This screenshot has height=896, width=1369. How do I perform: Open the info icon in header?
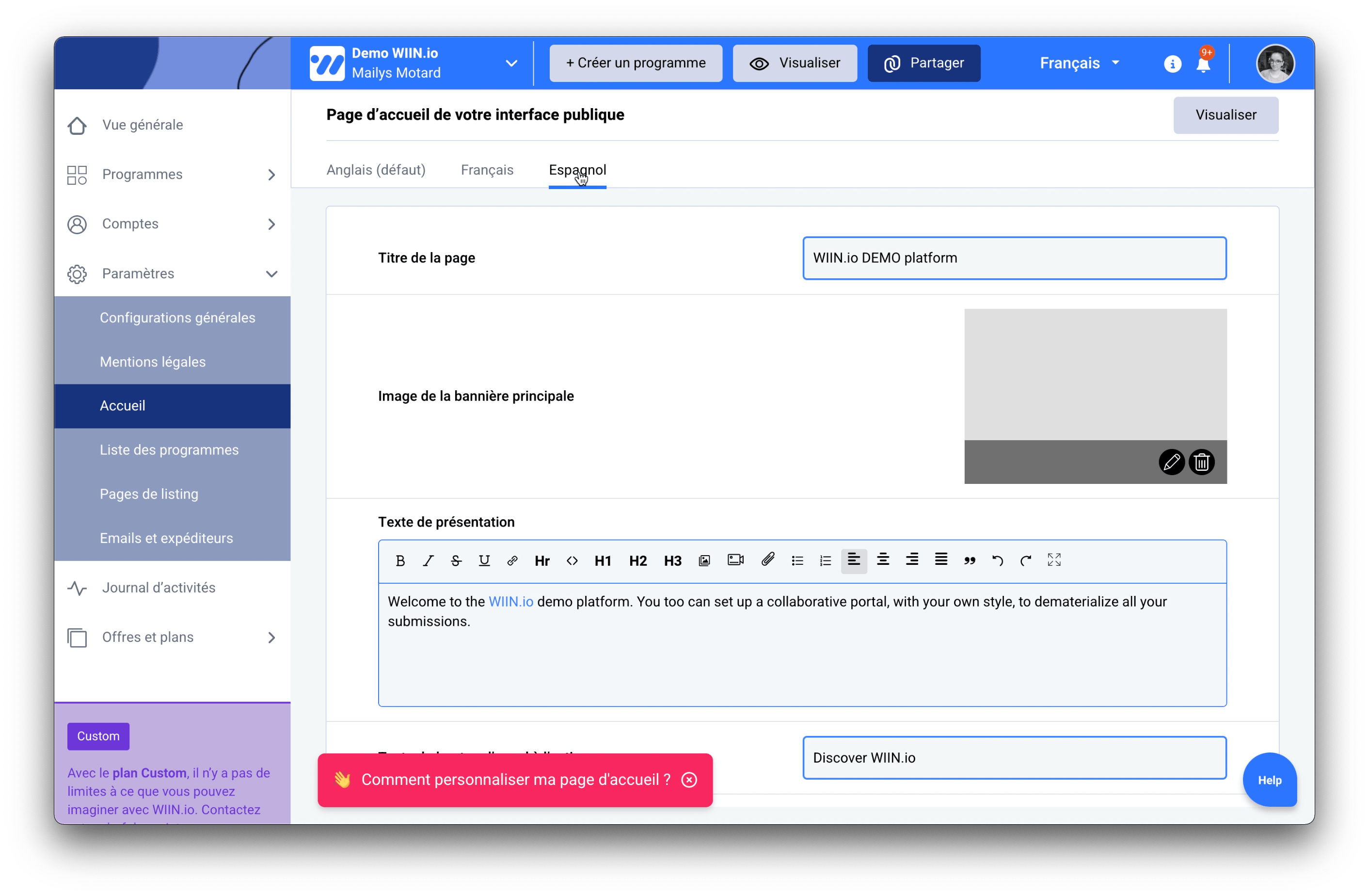(1172, 64)
